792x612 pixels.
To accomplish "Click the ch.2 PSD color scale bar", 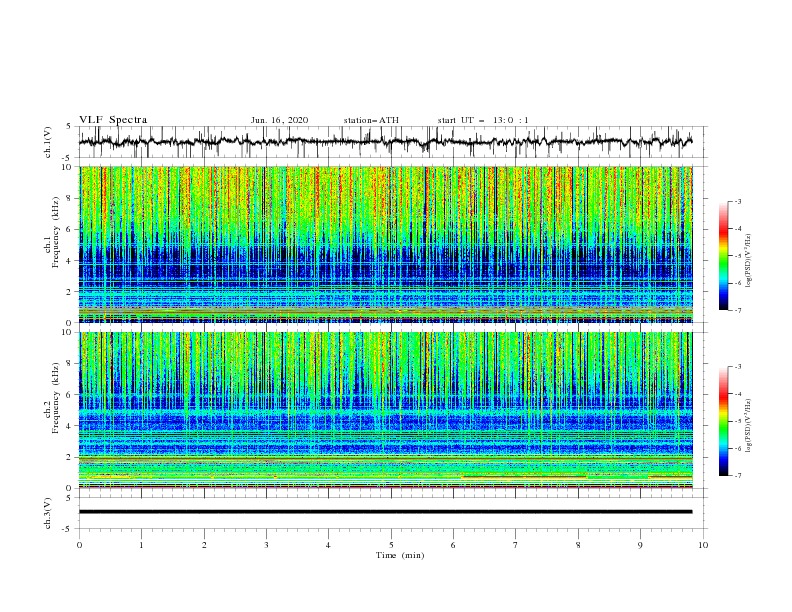I will pyautogui.click(x=723, y=421).
